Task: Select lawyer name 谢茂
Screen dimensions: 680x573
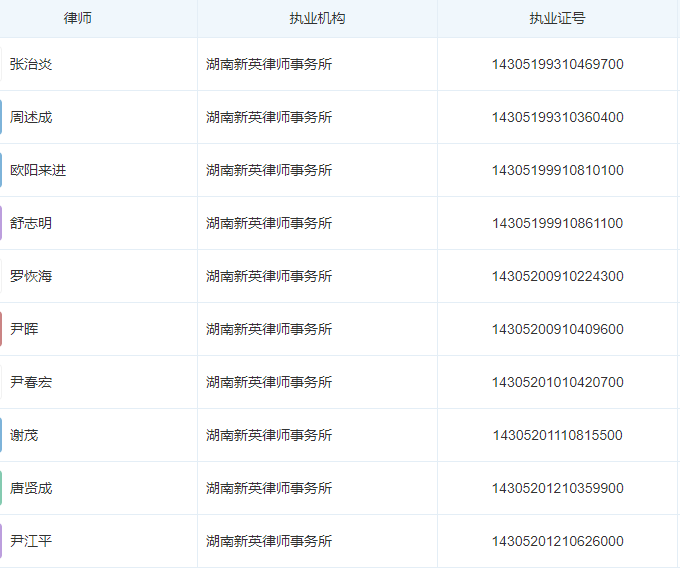Action: tap(24, 435)
